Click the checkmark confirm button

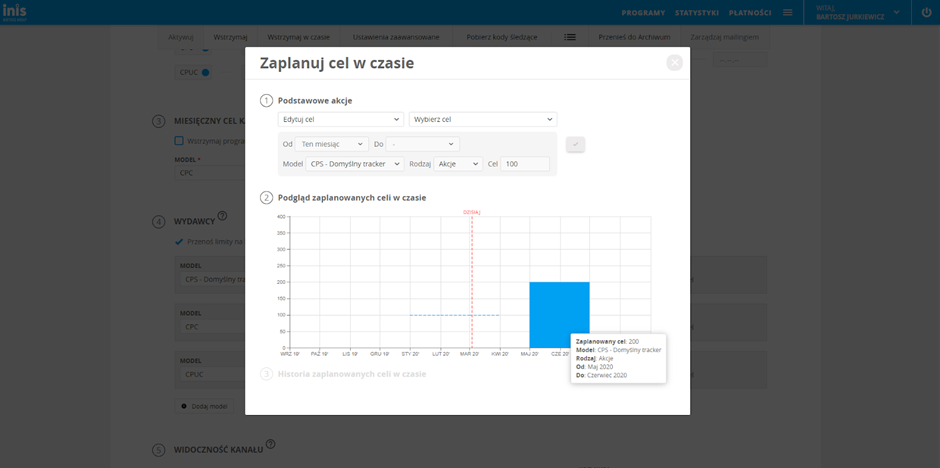(x=575, y=145)
